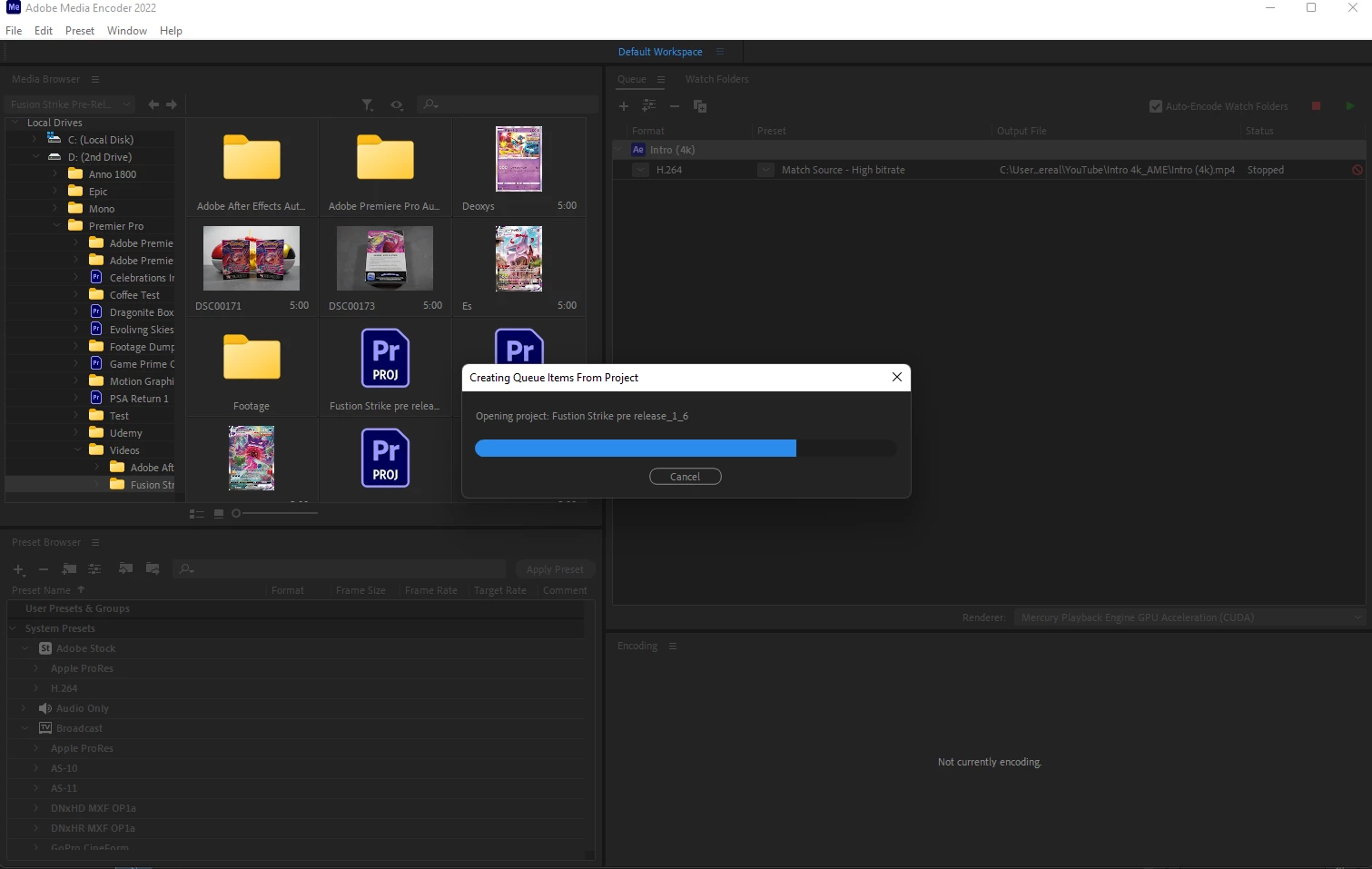1372x869 pixels.
Task: Click the red Stop Queue button
Action: tap(1316, 106)
